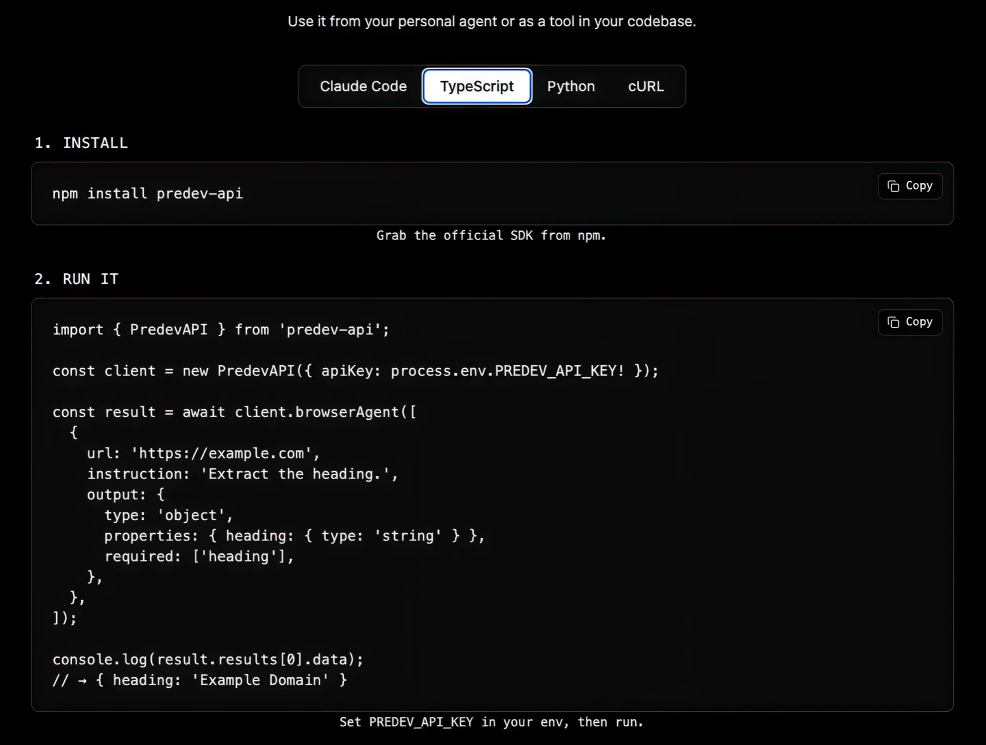This screenshot has width=986, height=745.
Task: Click the url 'https://example.com' line
Action: pyautogui.click(x=203, y=453)
